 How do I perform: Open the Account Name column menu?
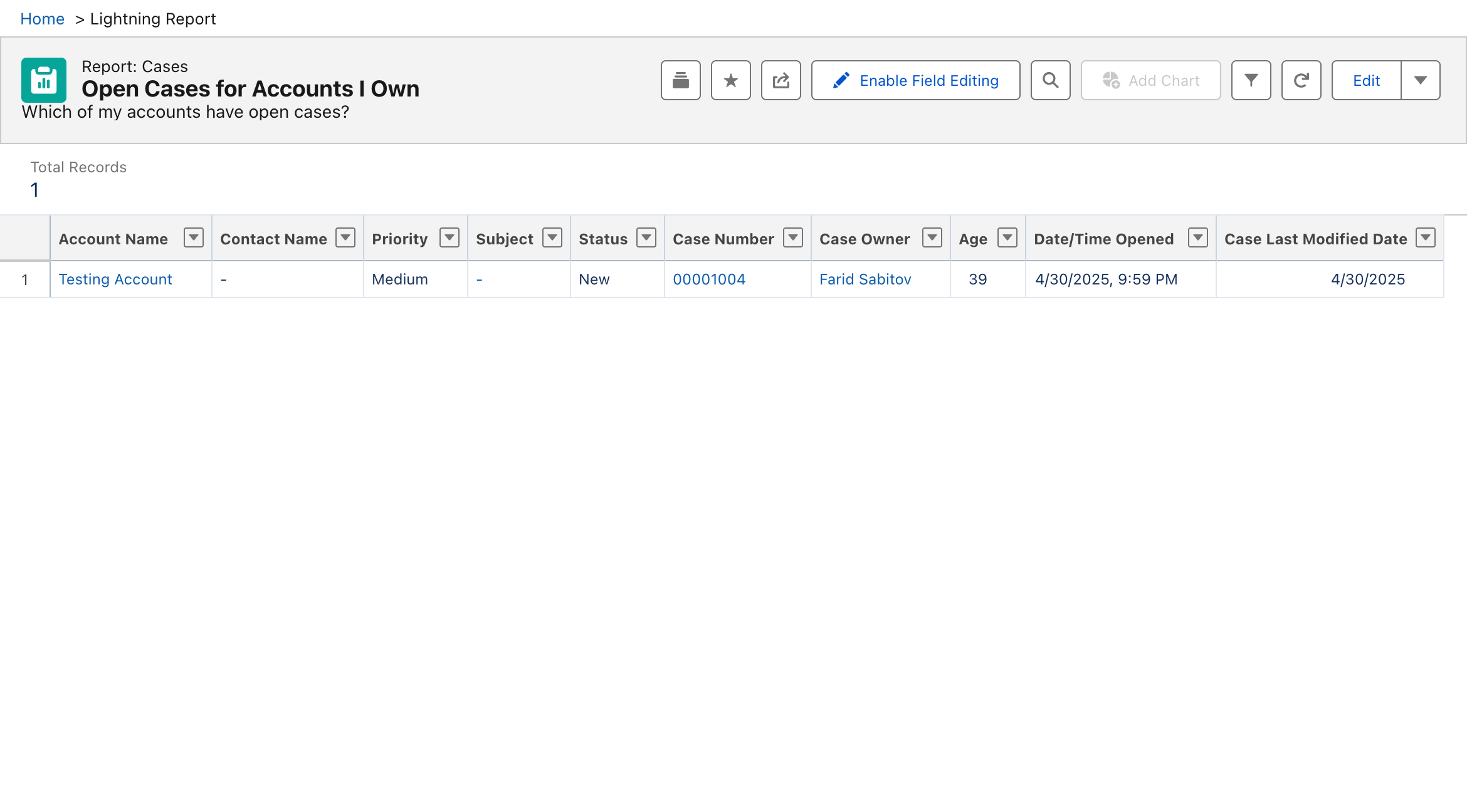(x=194, y=238)
